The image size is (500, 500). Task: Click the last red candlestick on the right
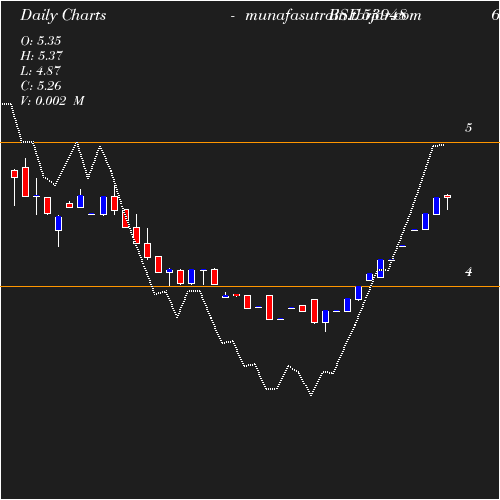447,197
